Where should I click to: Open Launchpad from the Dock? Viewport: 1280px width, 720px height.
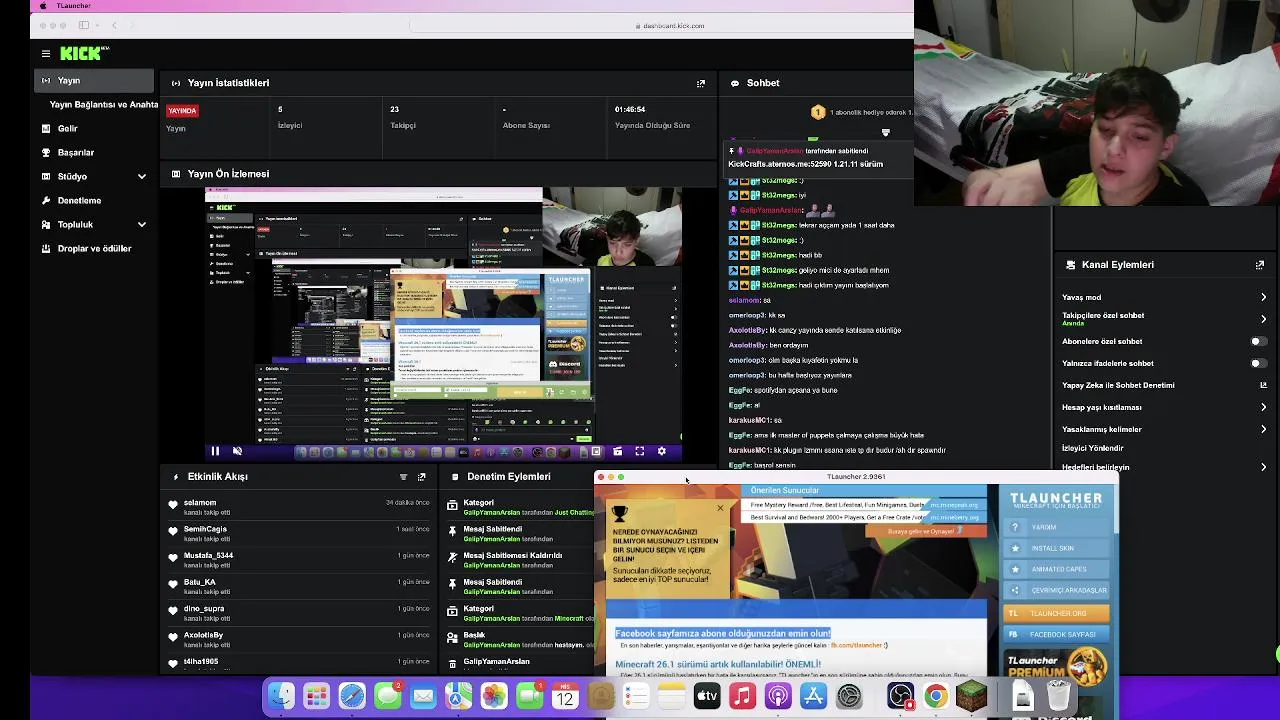pos(317,696)
